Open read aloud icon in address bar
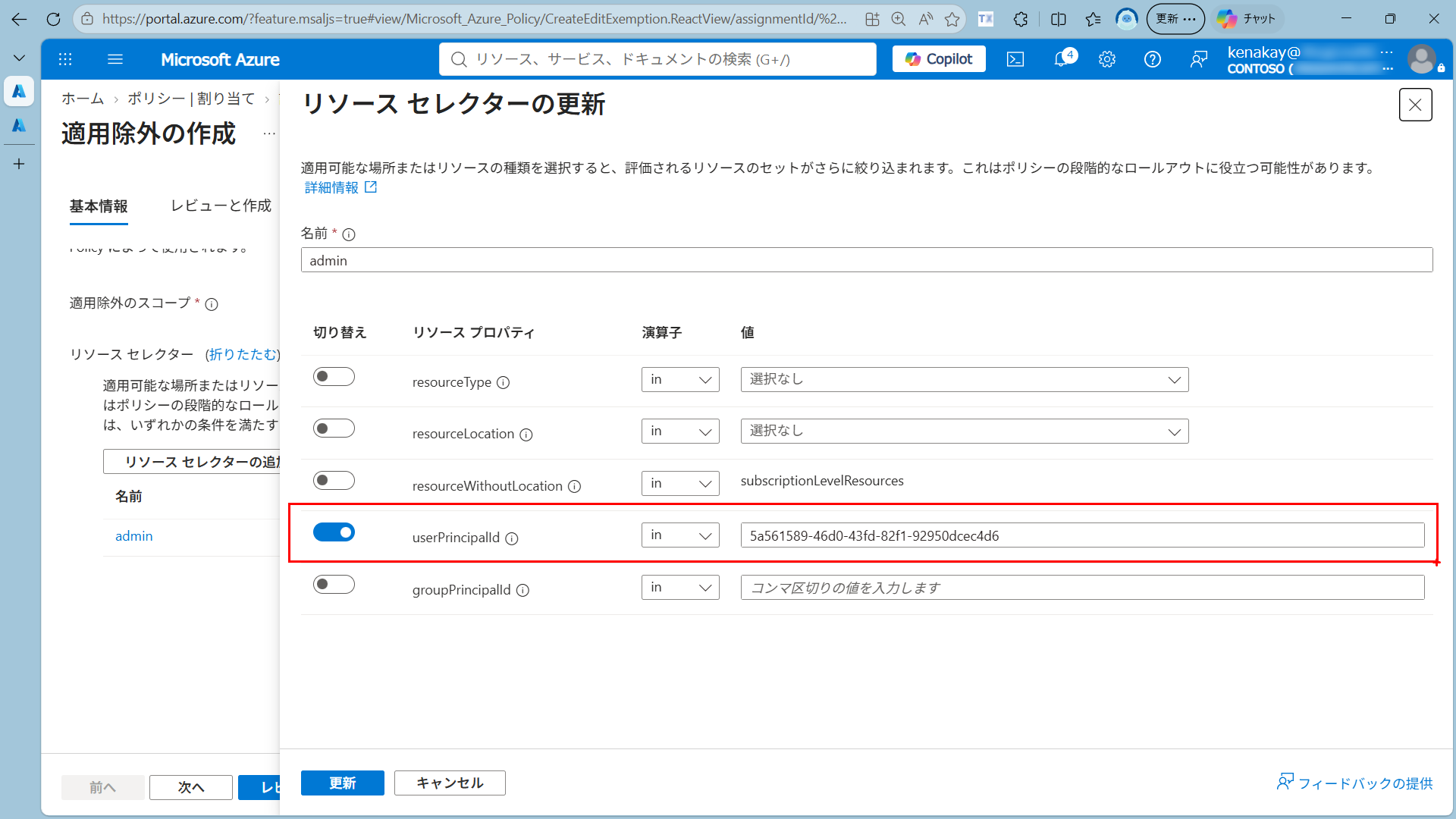This screenshot has width=1456, height=819. click(926, 19)
